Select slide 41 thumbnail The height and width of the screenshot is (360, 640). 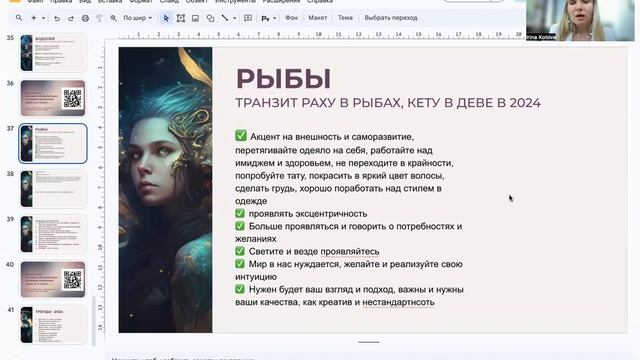click(x=53, y=325)
